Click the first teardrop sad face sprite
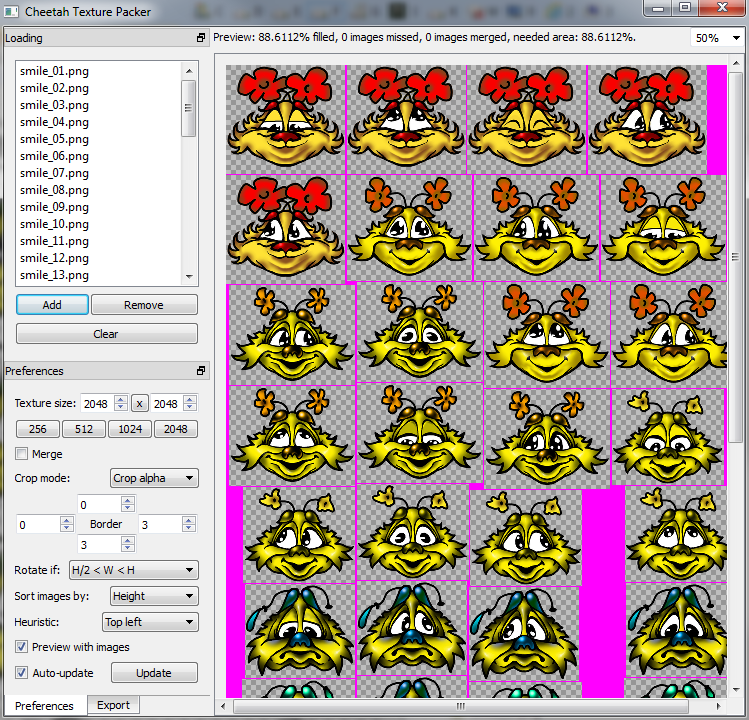The height and width of the screenshot is (720, 749). click(300, 631)
